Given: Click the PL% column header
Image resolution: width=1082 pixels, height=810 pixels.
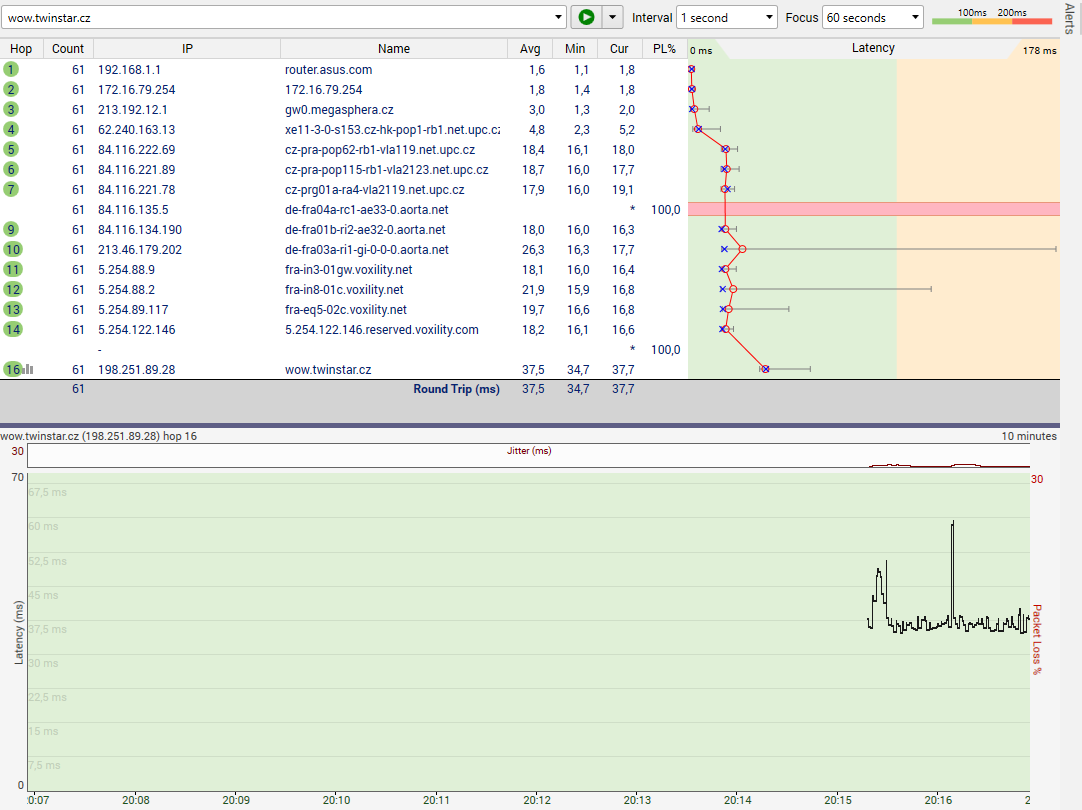Looking at the screenshot, I should click(664, 49).
